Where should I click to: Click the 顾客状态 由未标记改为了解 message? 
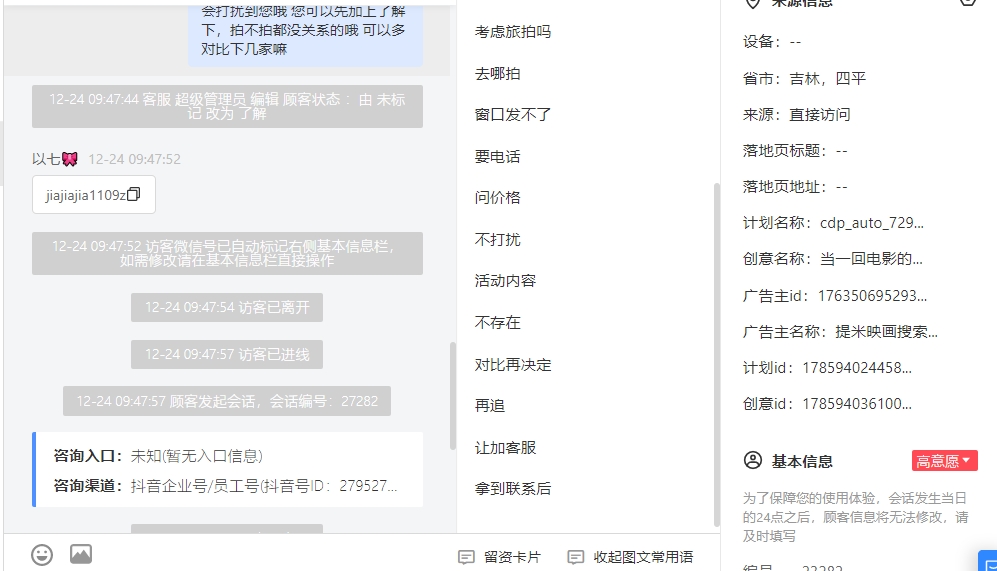point(227,106)
